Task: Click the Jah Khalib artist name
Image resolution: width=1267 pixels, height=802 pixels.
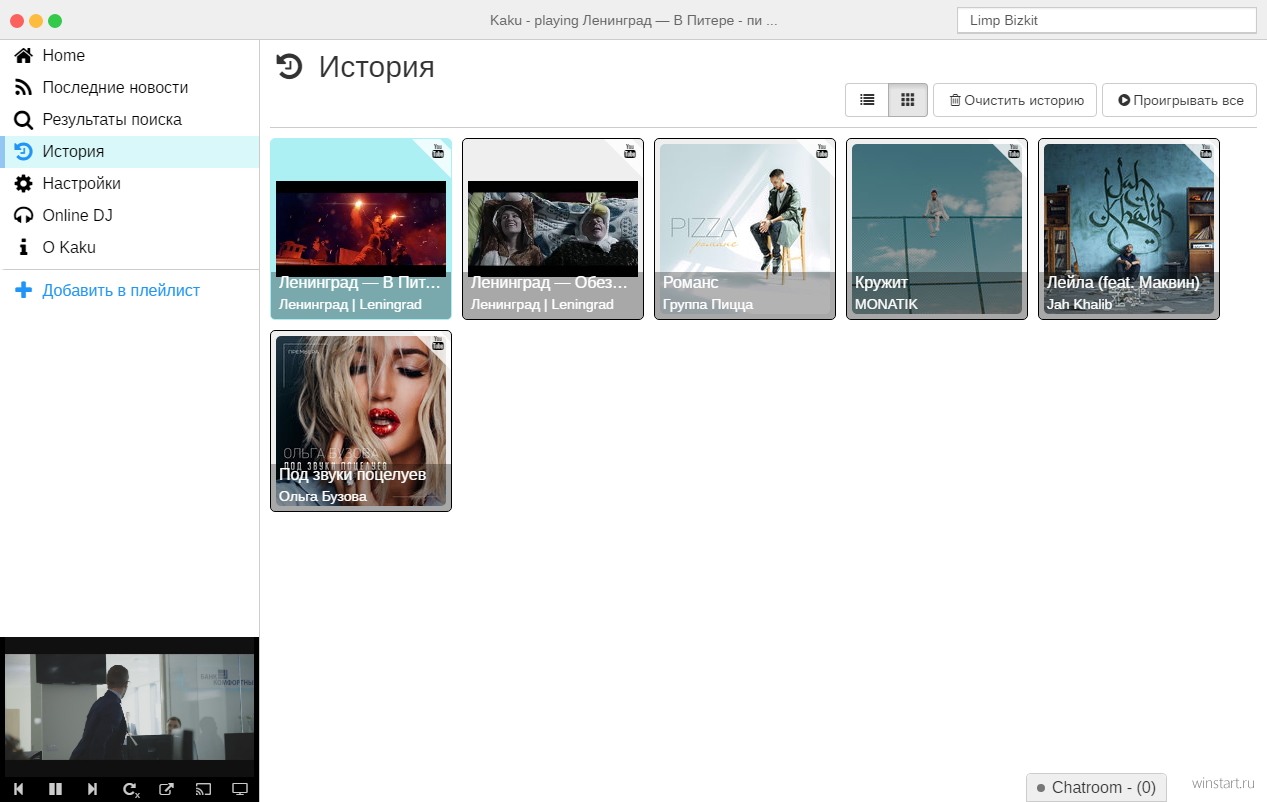Action: click(1079, 304)
